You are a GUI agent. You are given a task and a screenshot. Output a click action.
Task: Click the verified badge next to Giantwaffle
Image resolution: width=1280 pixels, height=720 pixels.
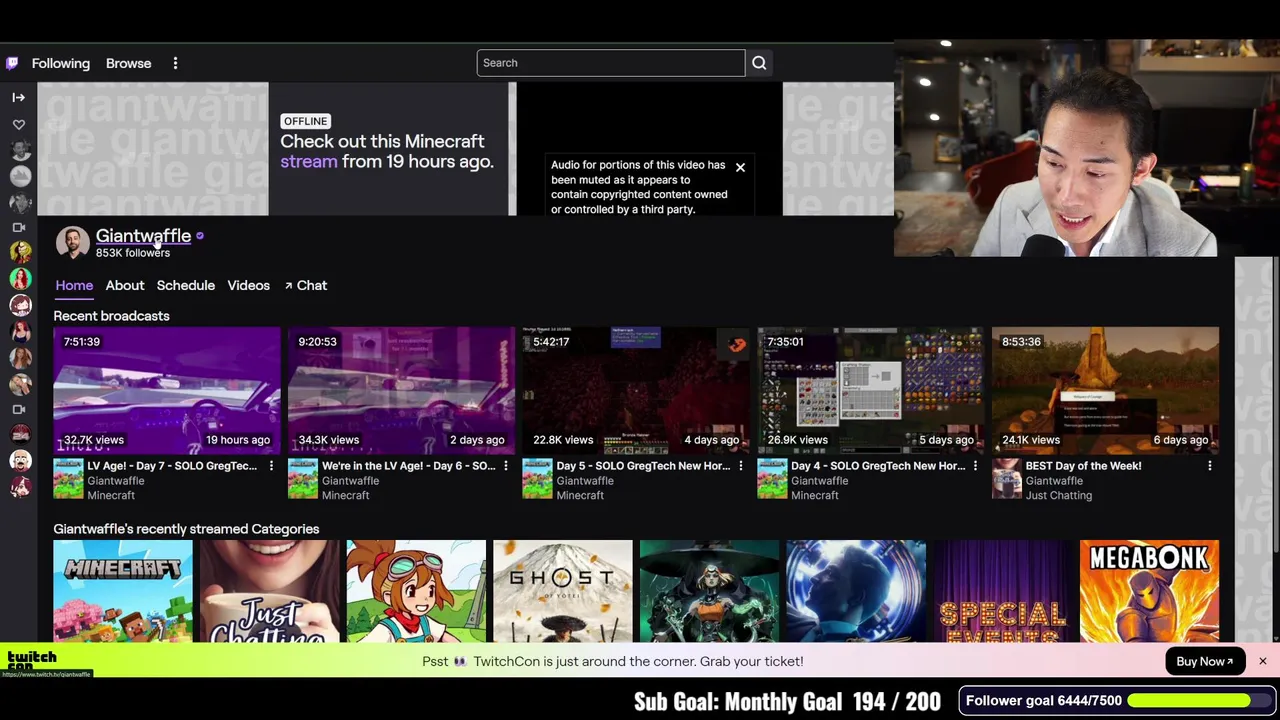pos(200,236)
